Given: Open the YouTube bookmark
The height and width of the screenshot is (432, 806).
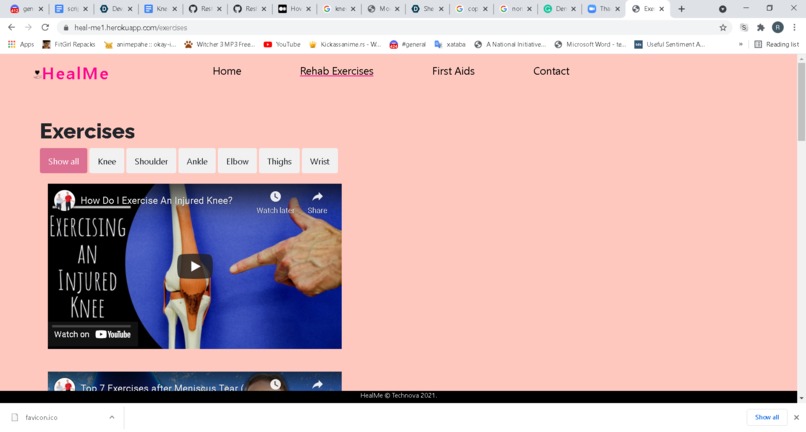Looking at the screenshot, I should pyautogui.click(x=282, y=45).
